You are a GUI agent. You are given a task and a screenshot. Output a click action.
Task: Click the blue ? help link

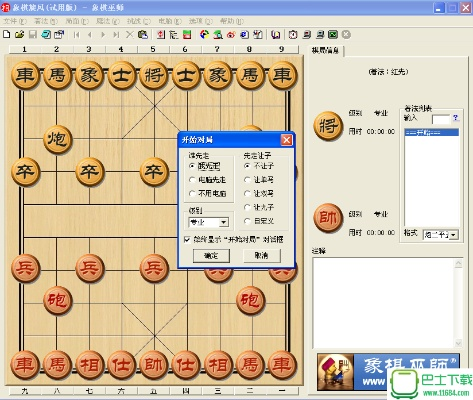pos(456,118)
